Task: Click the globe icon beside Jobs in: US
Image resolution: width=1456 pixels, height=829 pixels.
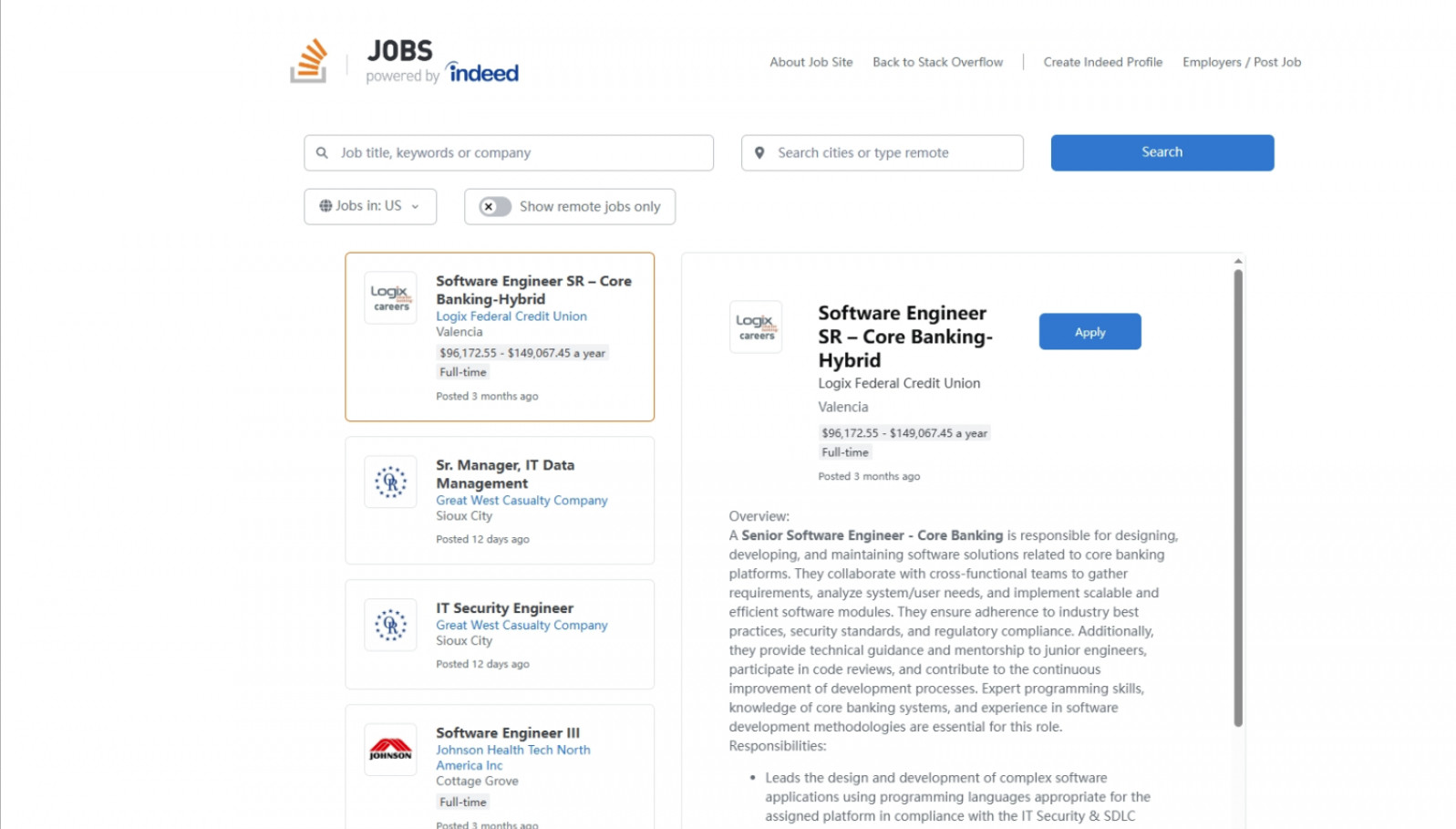Action: pos(325,206)
